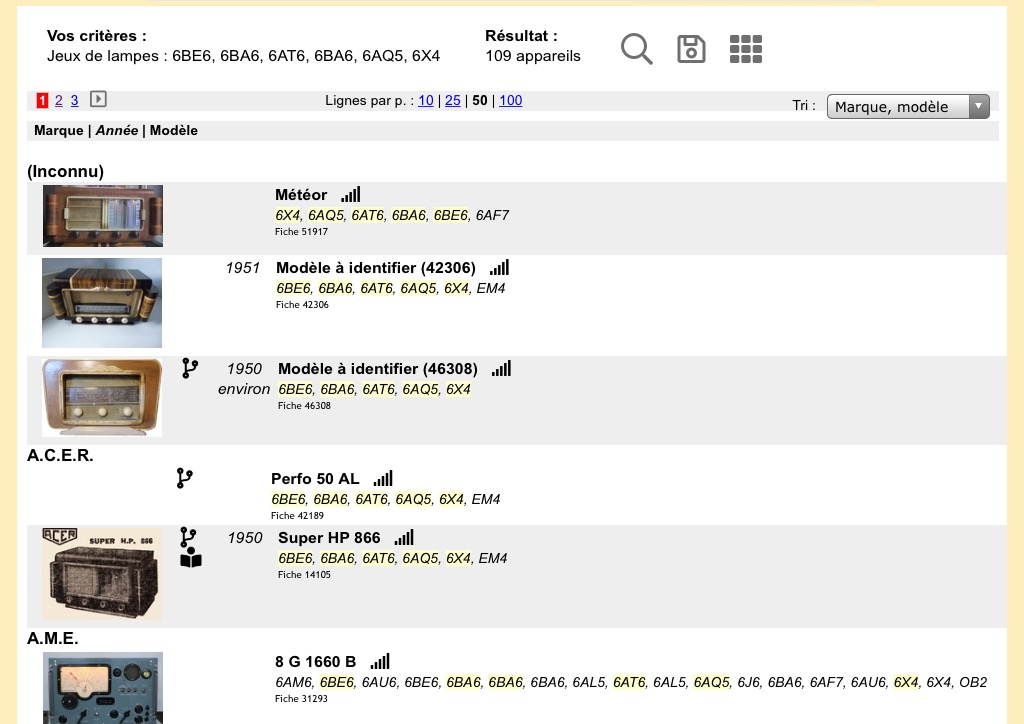Select current page 1
This screenshot has height=724, width=1024.
[42, 101]
